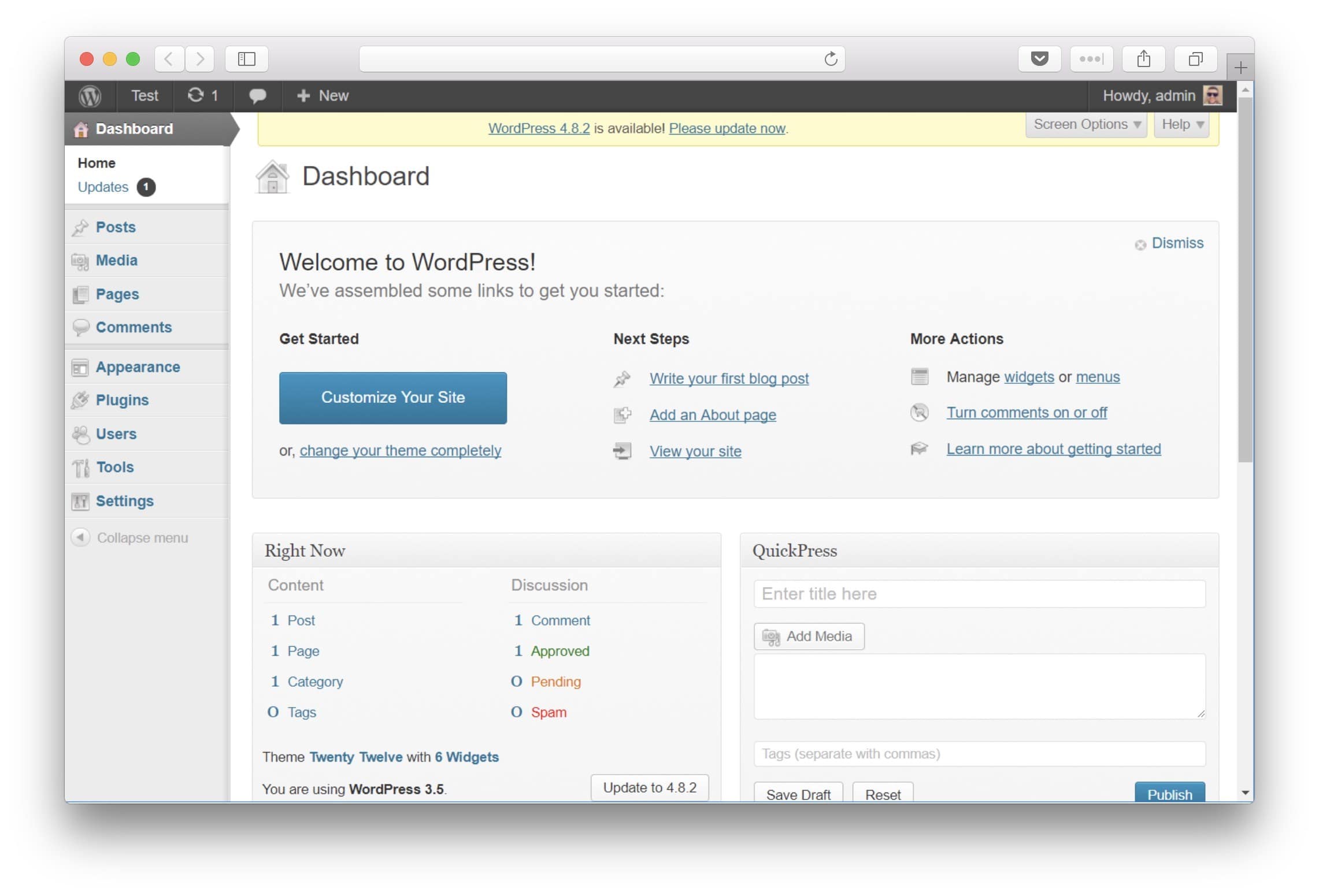Viewport: 1319px width, 896px height.
Task: Expand the Screen Options dropdown
Action: tap(1085, 125)
